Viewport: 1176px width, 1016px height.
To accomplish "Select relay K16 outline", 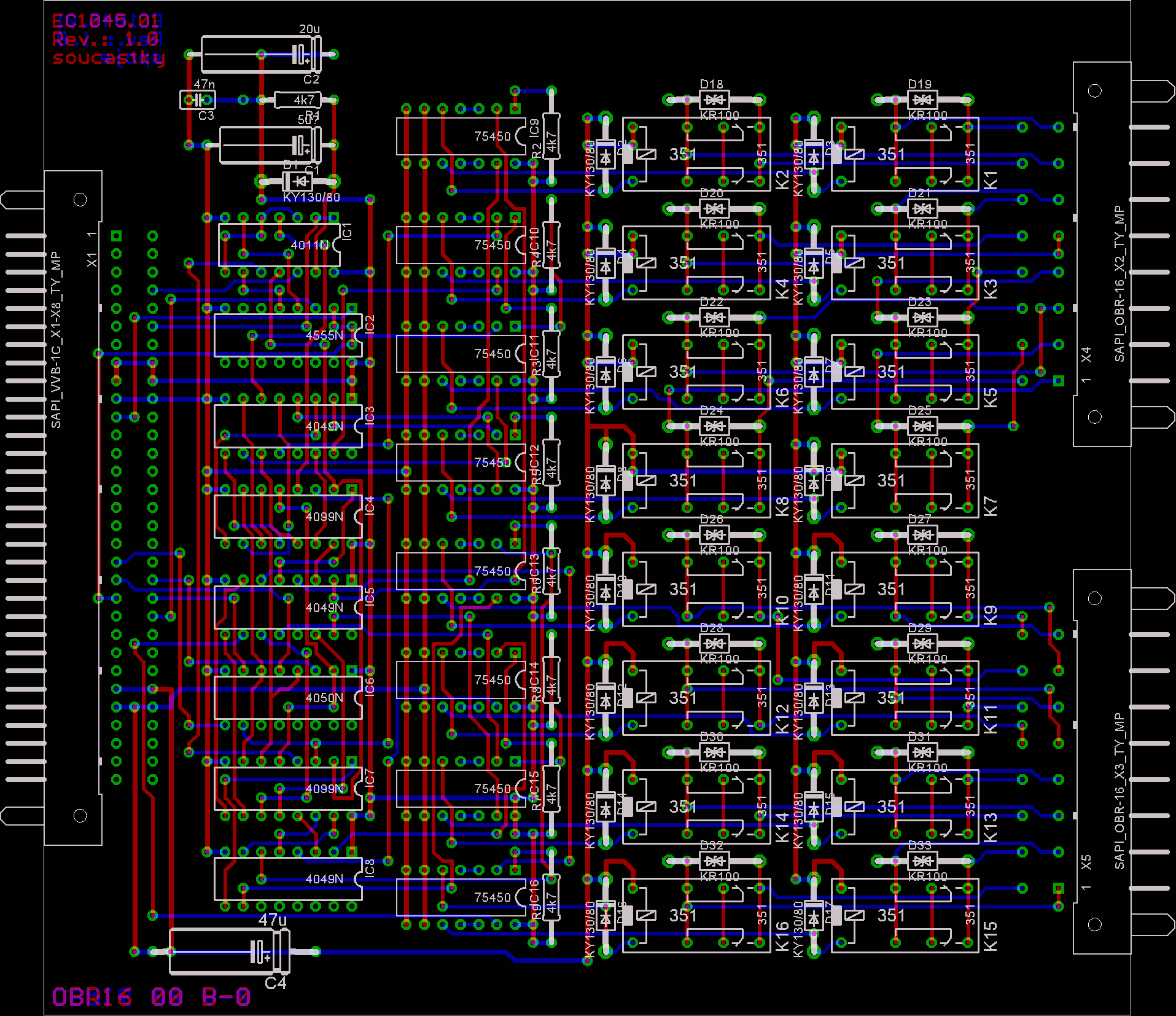I will (x=696, y=915).
